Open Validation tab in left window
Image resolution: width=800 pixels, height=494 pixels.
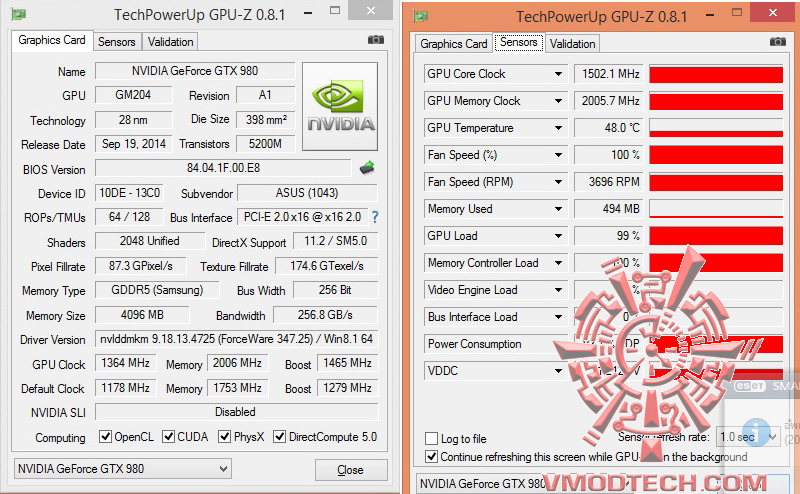click(x=170, y=42)
